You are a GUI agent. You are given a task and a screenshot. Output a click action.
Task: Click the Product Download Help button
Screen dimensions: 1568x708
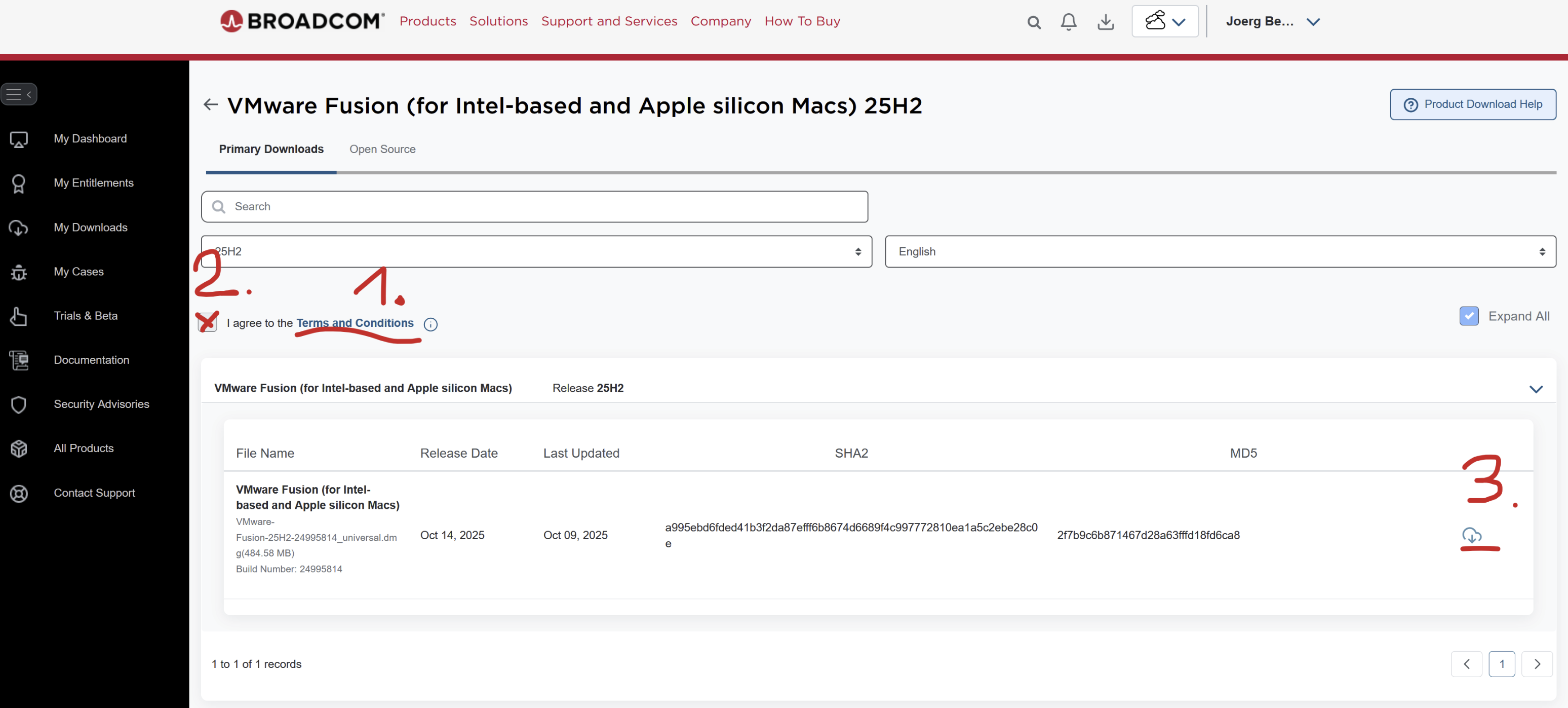pyautogui.click(x=1472, y=104)
